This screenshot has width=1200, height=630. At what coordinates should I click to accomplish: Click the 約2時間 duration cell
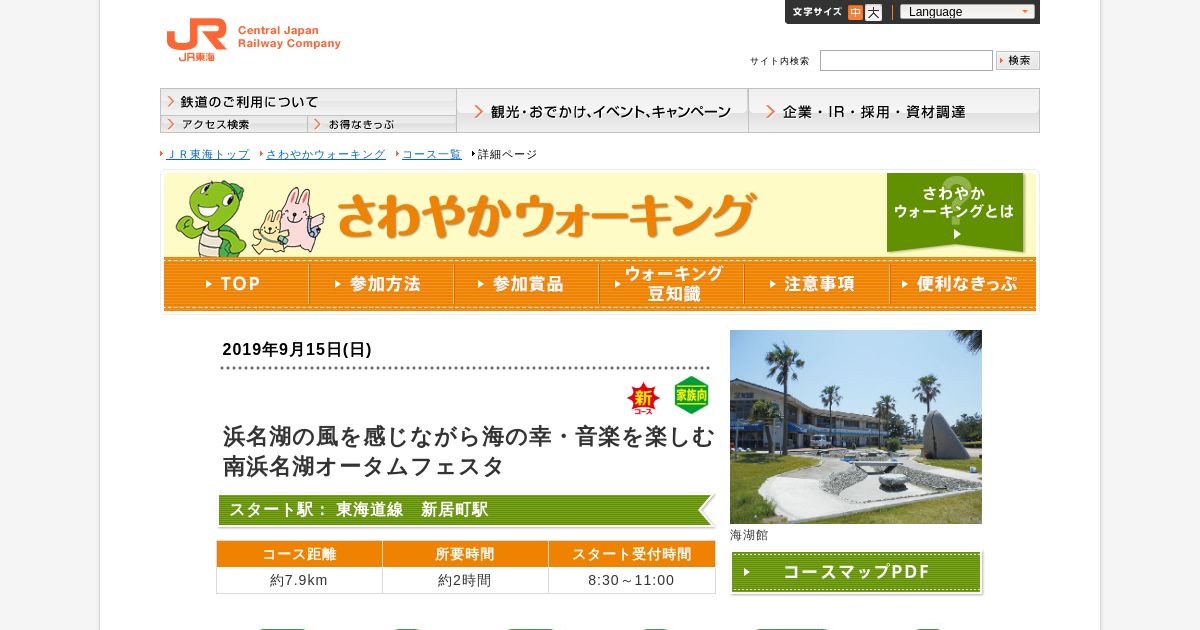(465, 580)
